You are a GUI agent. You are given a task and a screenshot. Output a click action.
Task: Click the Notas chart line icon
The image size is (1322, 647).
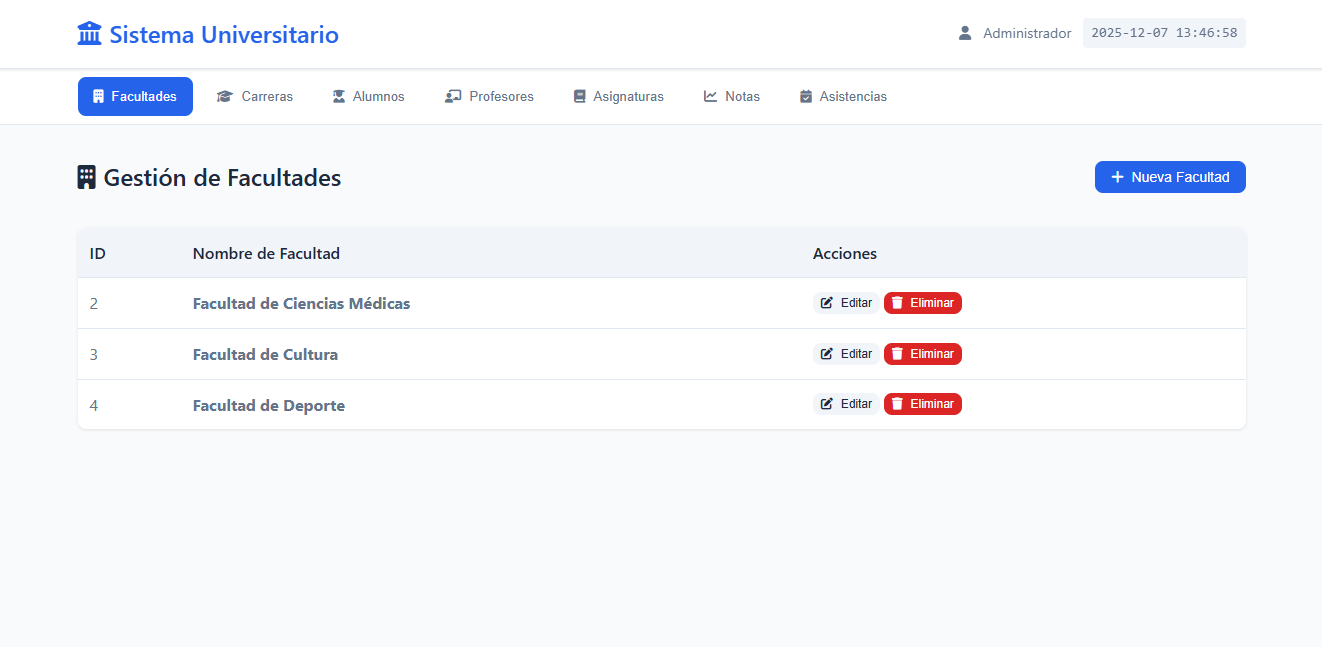pos(711,97)
